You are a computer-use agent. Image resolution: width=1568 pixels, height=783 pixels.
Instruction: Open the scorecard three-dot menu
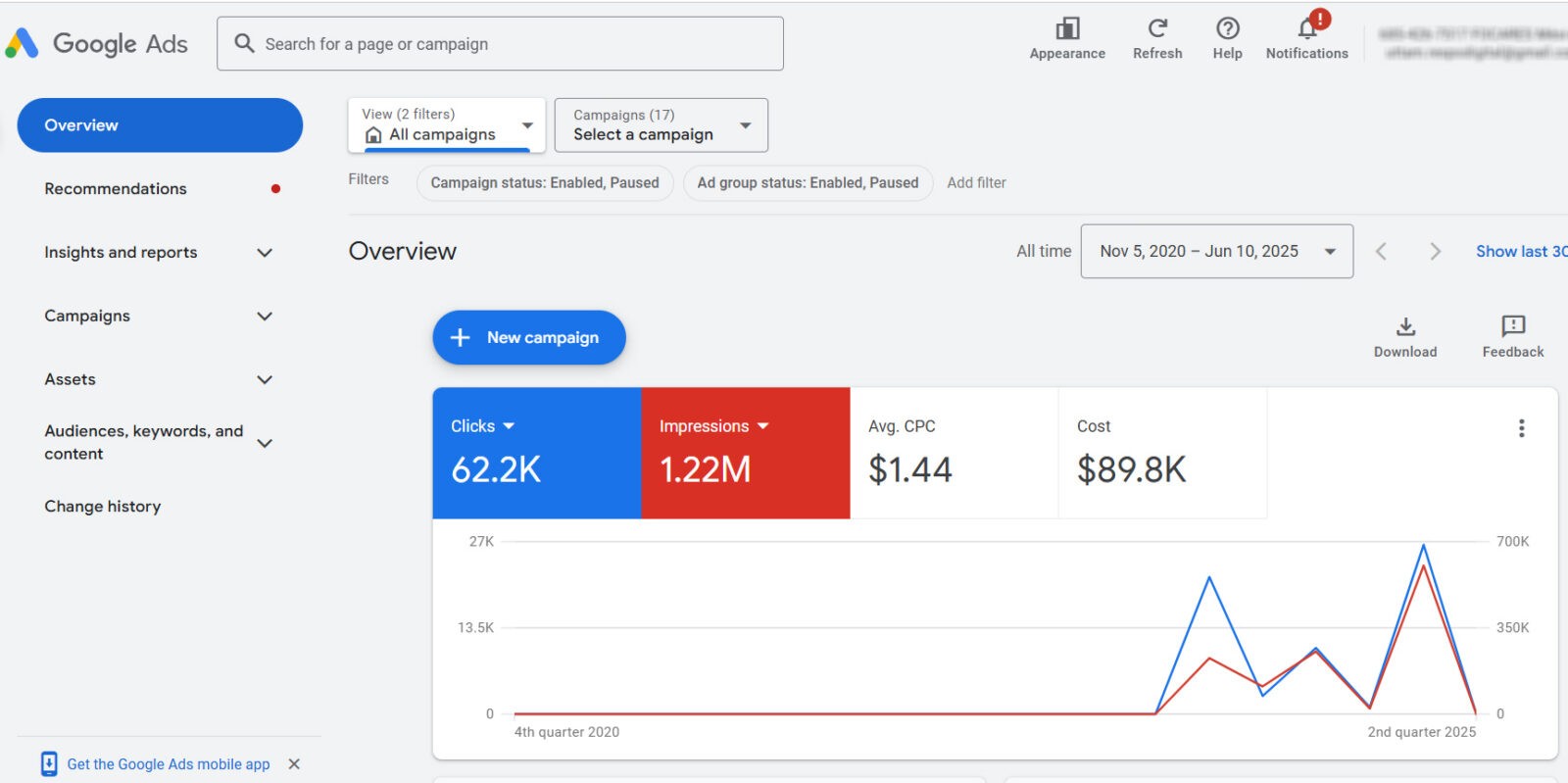(1521, 428)
